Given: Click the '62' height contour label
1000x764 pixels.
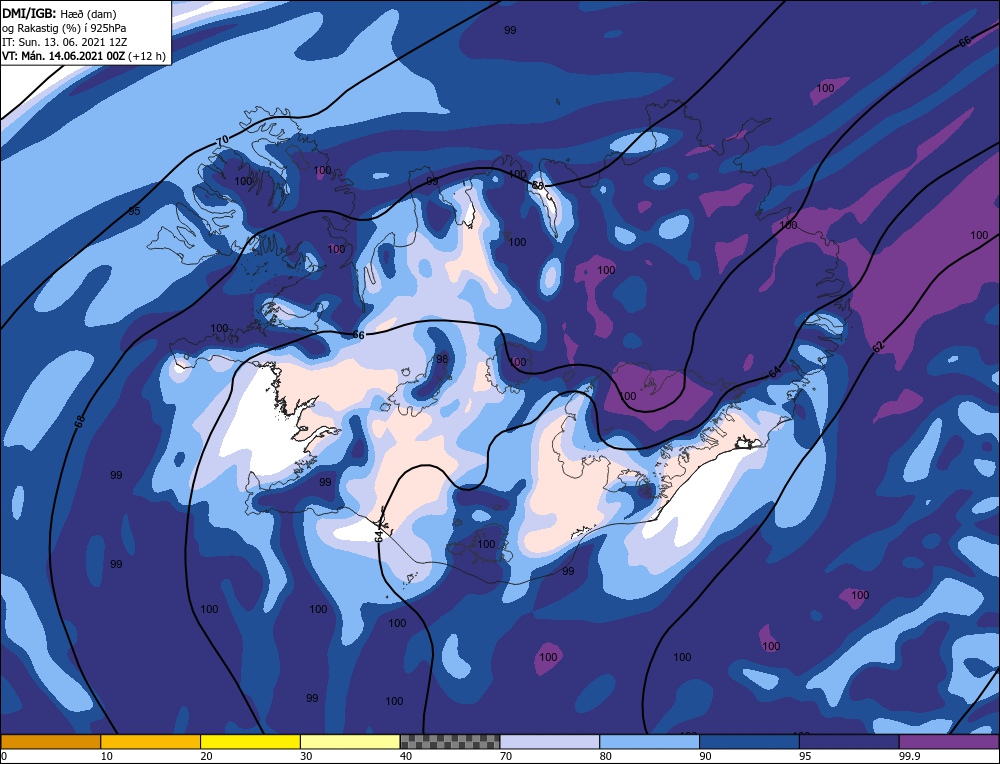Looking at the screenshot, I should (878, 348).
